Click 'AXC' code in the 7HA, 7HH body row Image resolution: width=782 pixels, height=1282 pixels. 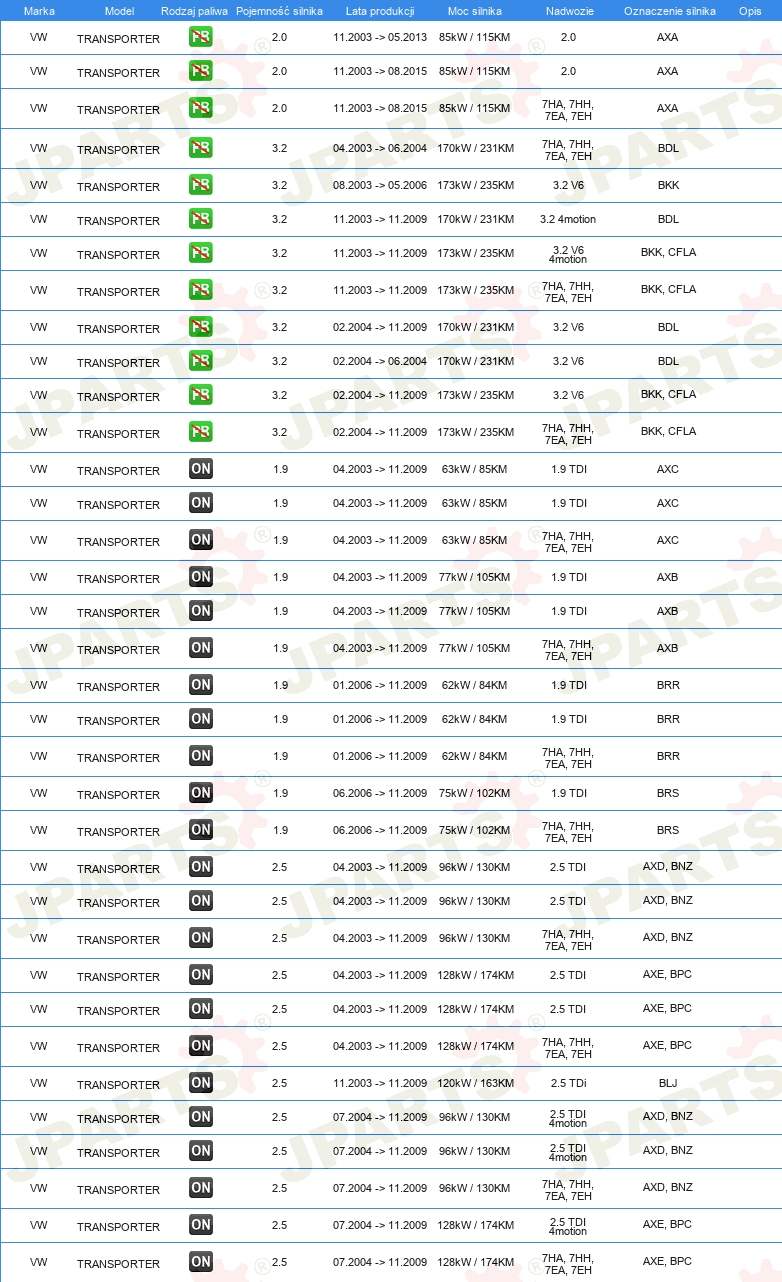coord(668,540)
